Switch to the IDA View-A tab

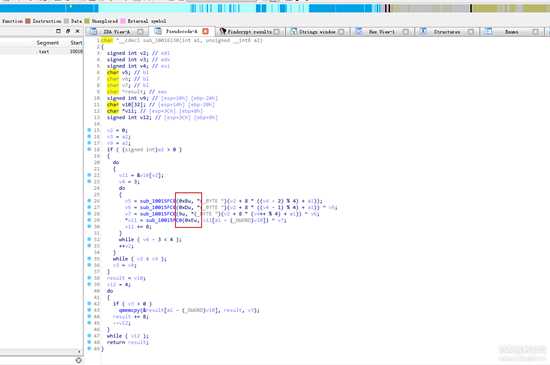pyautogui.click(x=116, y=32)
